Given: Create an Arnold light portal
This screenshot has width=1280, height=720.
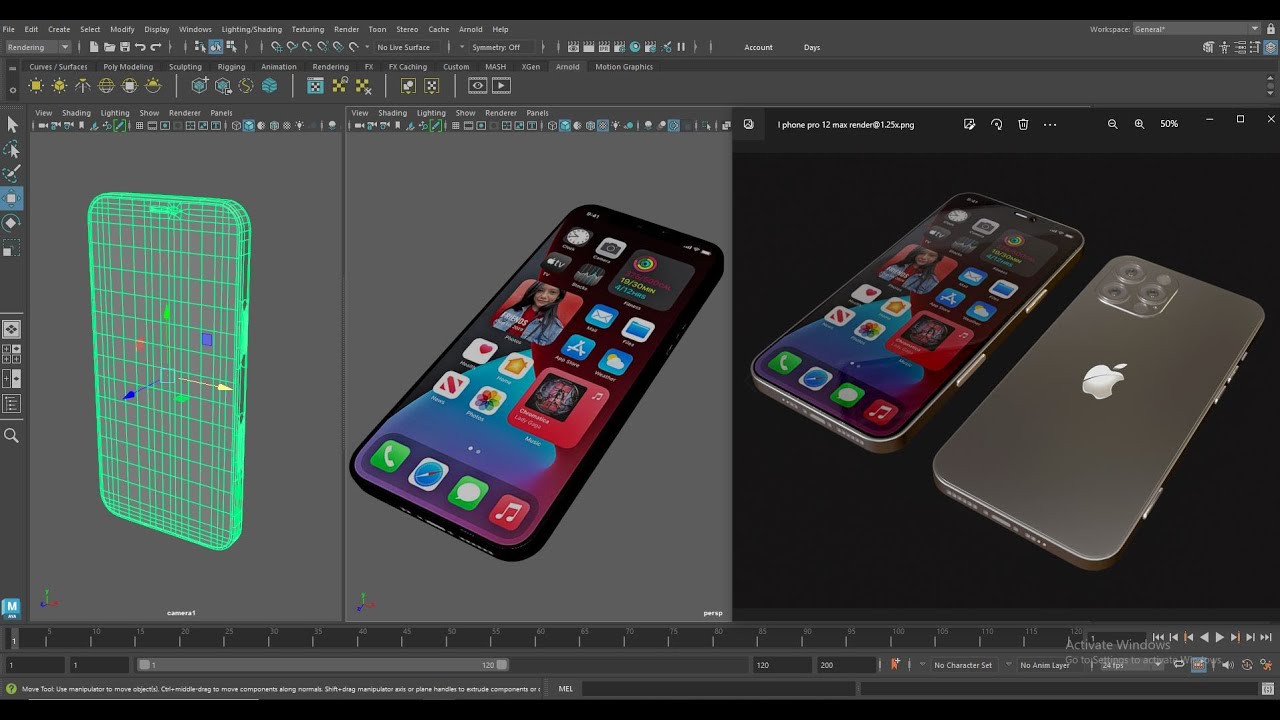Looking at the screenshot, I should [129, 86].
